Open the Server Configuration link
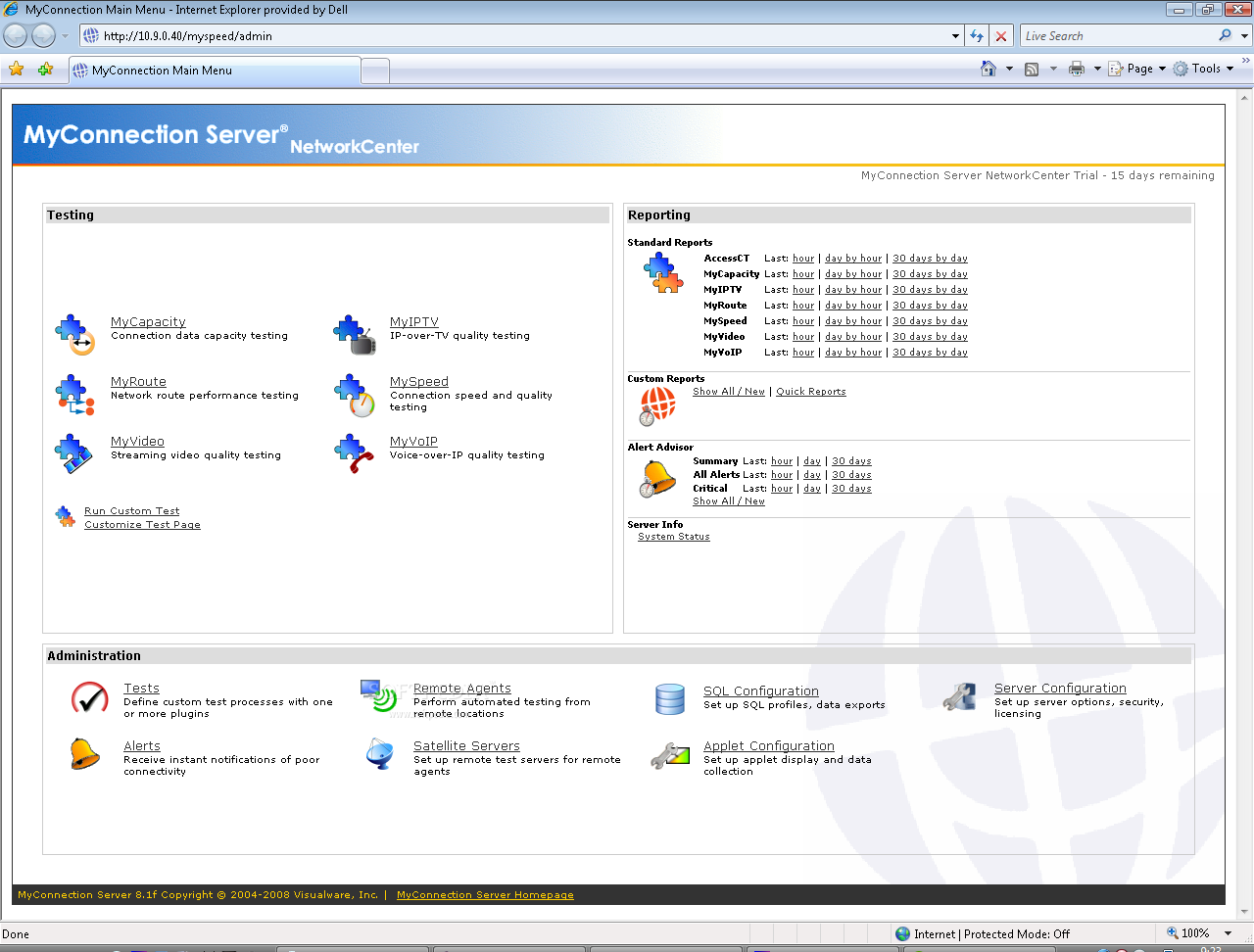This screenshot has width=1254, height=952. click(1060, 689)
